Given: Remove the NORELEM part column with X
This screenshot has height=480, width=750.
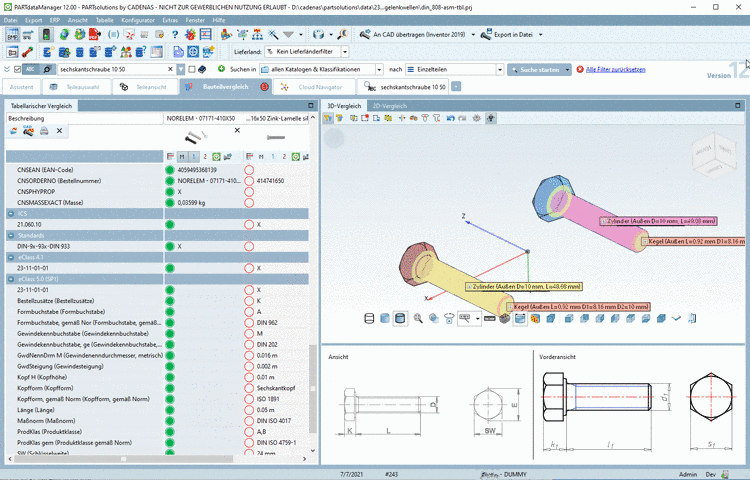Looking at the screenshot, I should [237, 130].
